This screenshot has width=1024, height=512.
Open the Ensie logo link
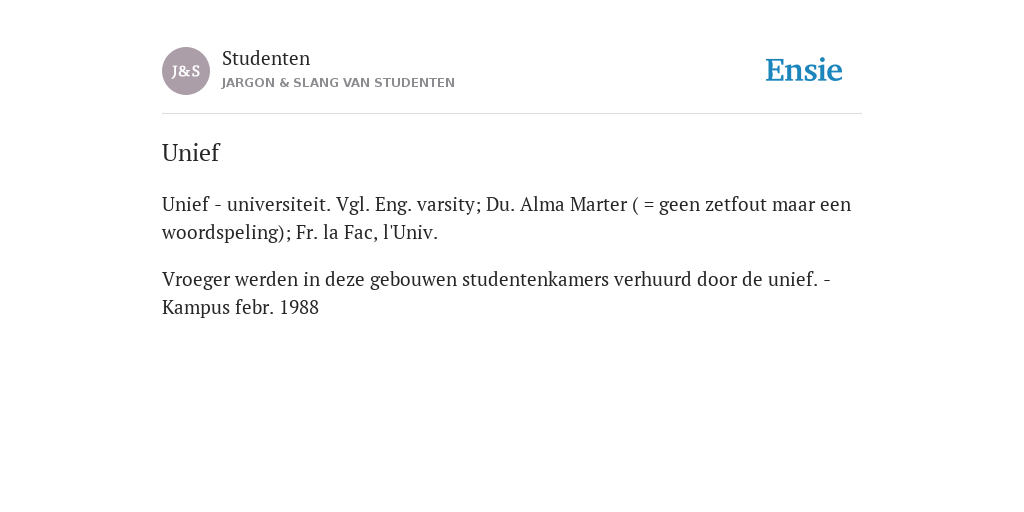tap(804, 70)
